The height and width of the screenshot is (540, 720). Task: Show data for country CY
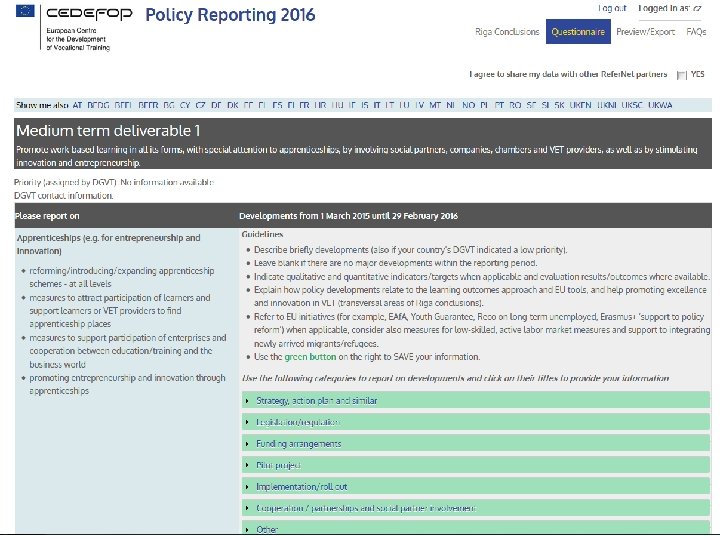point(185,105)
